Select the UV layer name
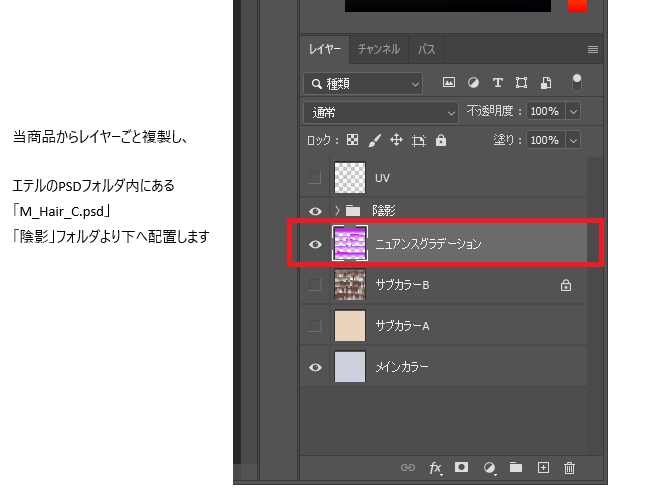The height and width of the screenshot is (498, 646). point(382,178)
